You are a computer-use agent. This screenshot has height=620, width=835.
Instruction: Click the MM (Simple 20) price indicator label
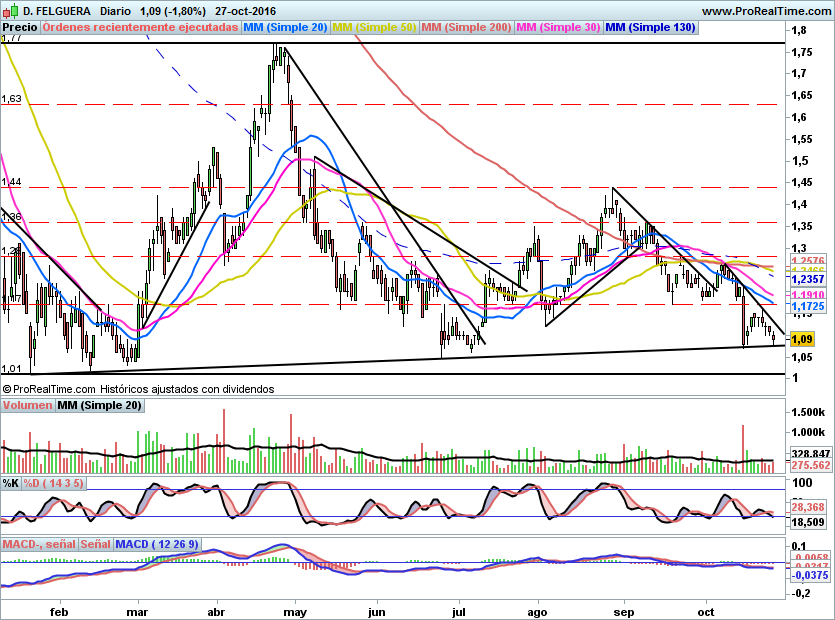tap(285, 27)
